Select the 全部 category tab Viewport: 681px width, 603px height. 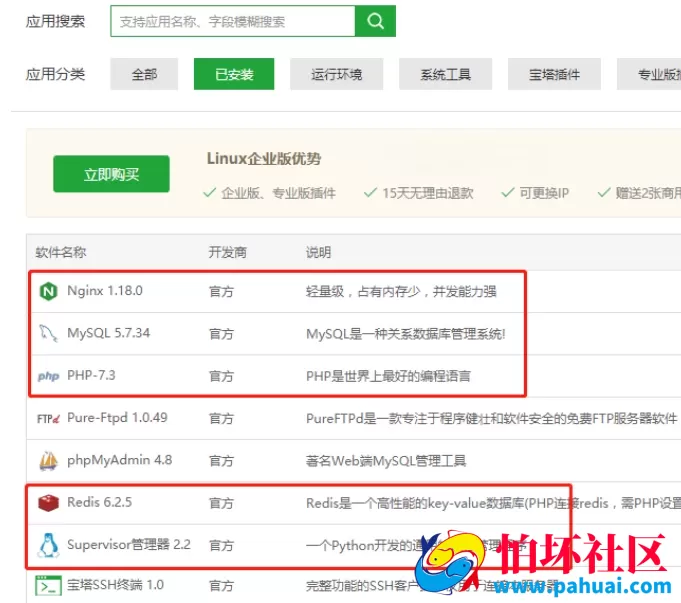144,74
